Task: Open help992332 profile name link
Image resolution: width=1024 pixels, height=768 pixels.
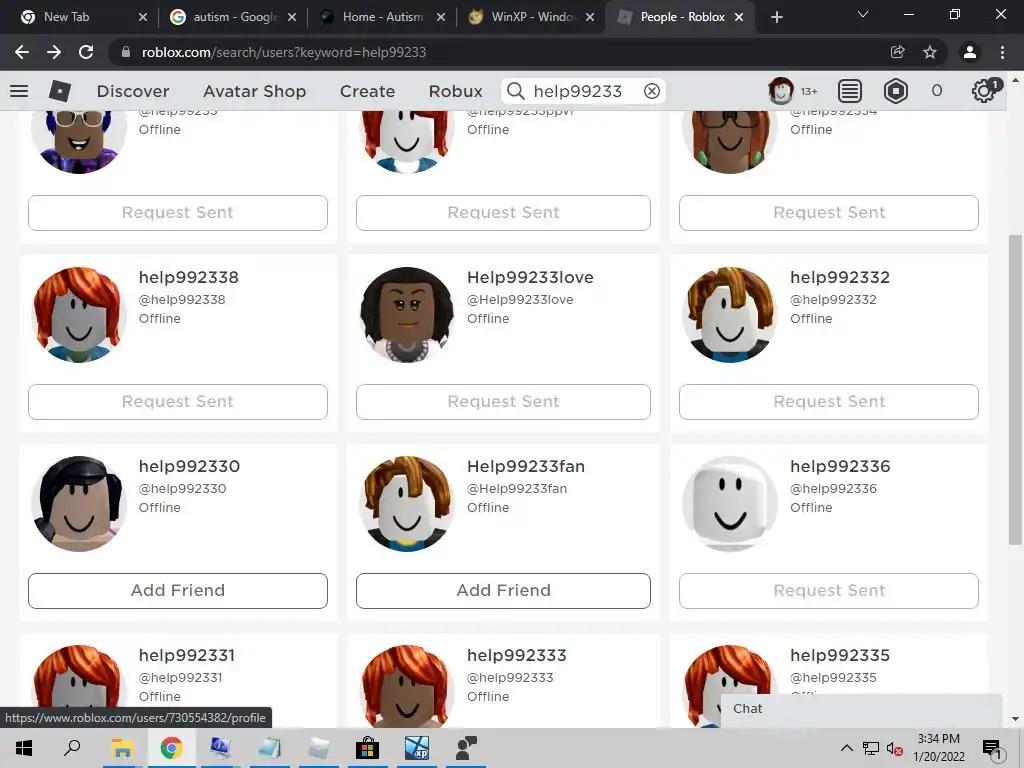Action: click(840, 277)
